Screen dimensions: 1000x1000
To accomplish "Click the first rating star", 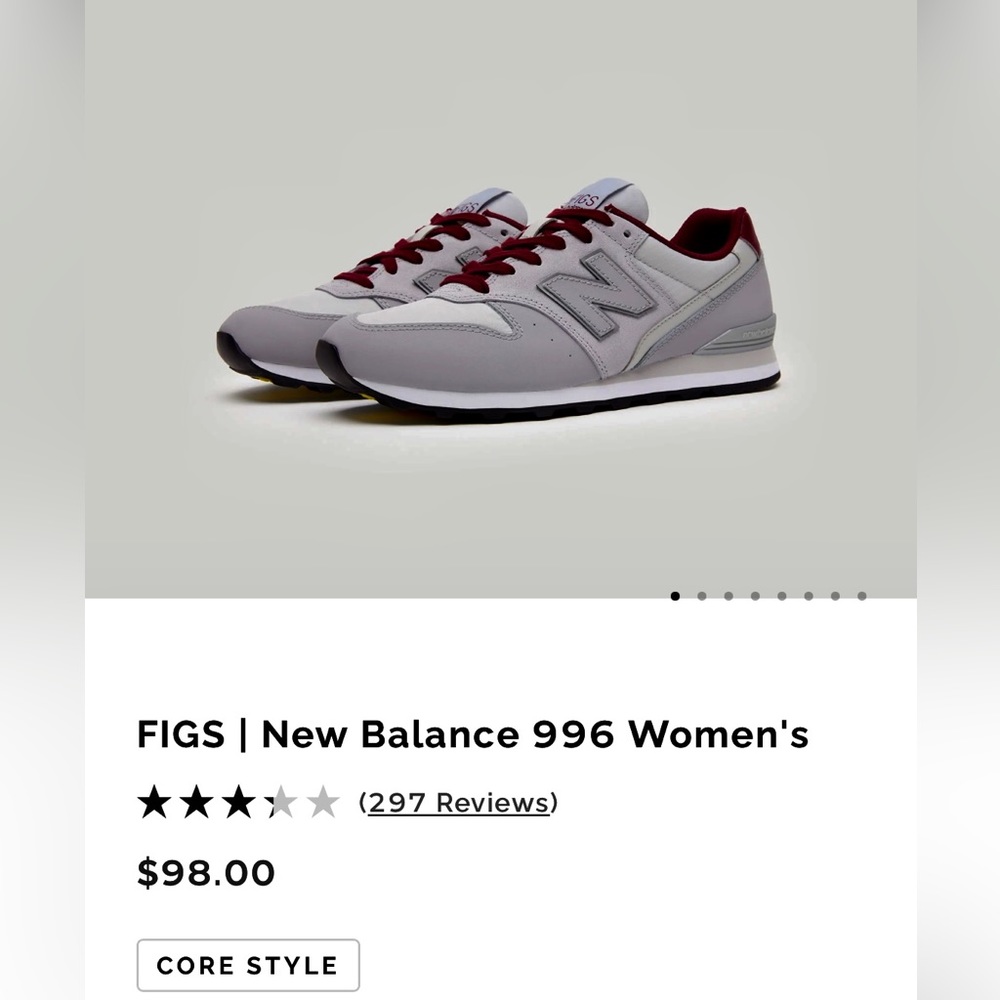I will (156, 800).
